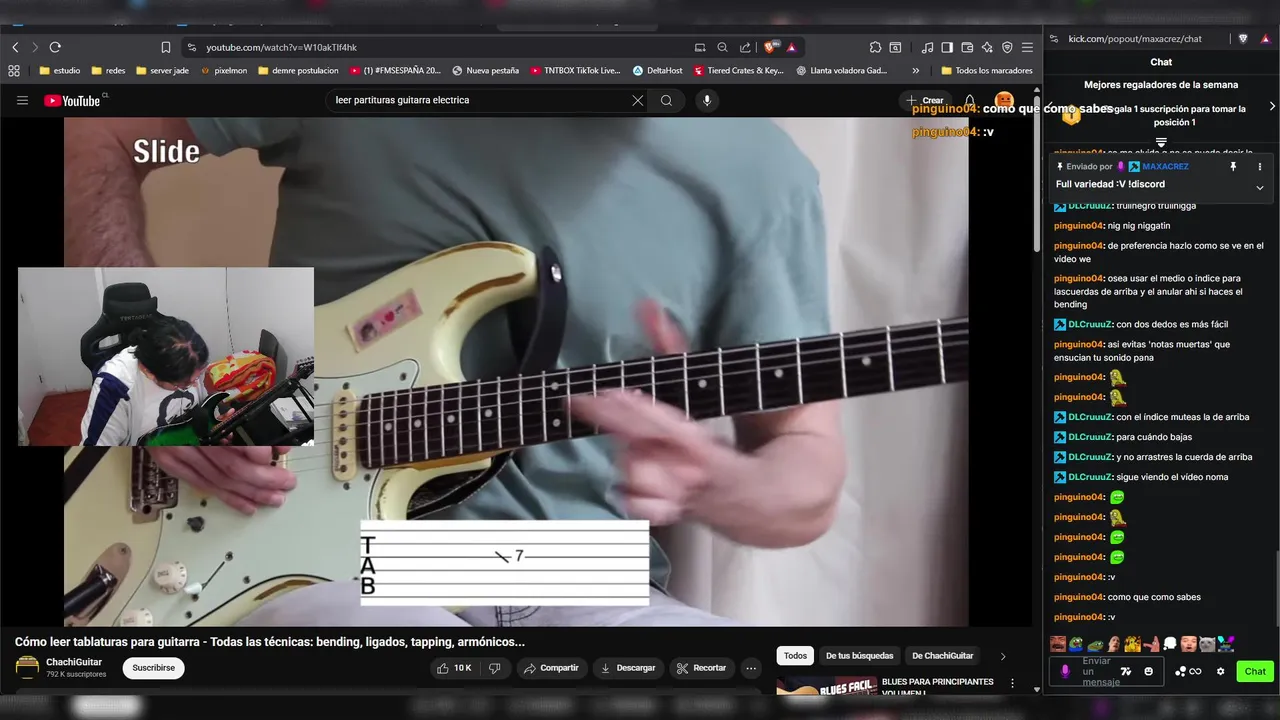The image size is (1280, 720).
Task: Open the DeltaHost bookmark
Action: click(658, 71)
